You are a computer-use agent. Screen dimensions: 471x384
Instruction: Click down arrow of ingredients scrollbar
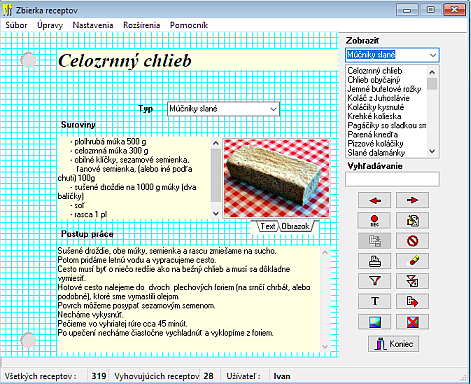[216, 213]
